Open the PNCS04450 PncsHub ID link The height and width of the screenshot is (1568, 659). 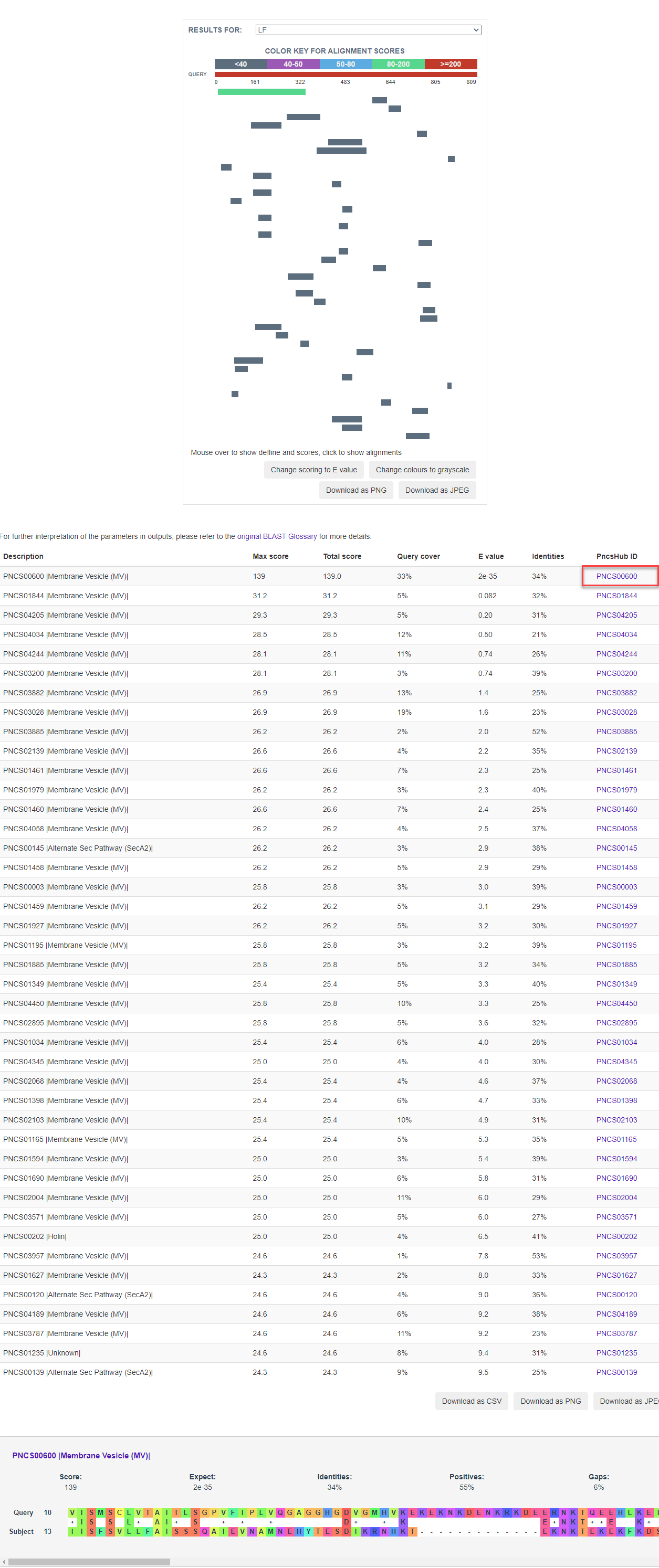(x=616, y=1003)
